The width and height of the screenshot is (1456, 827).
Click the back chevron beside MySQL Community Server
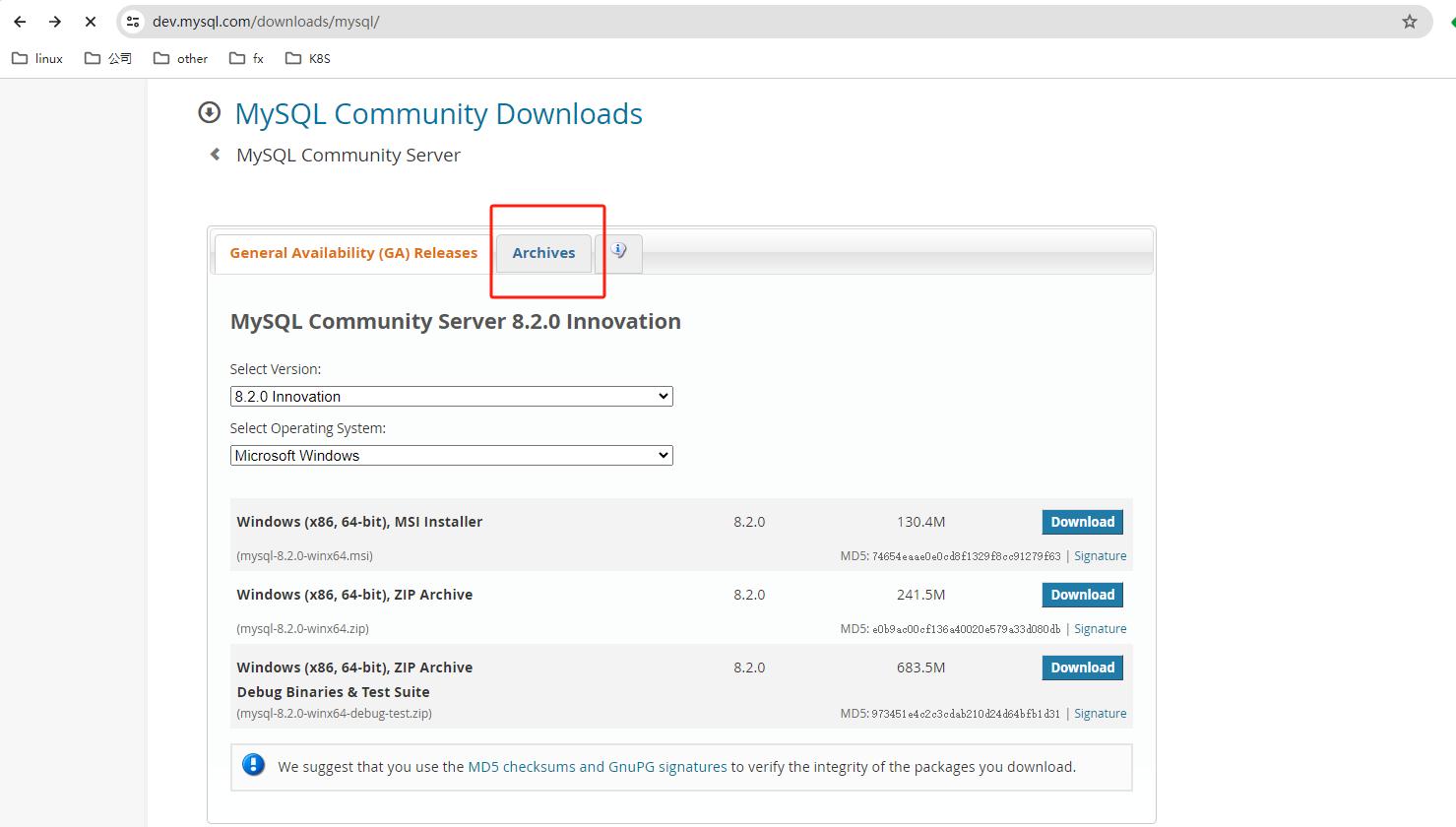coord(216,155)
